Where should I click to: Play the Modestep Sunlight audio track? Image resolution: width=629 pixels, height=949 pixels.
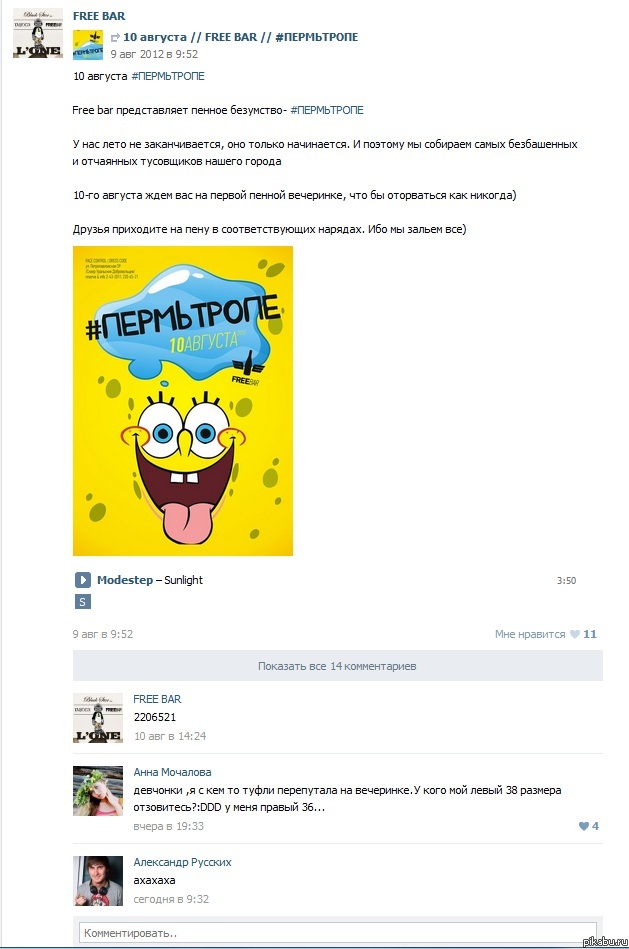coord(82,580)
